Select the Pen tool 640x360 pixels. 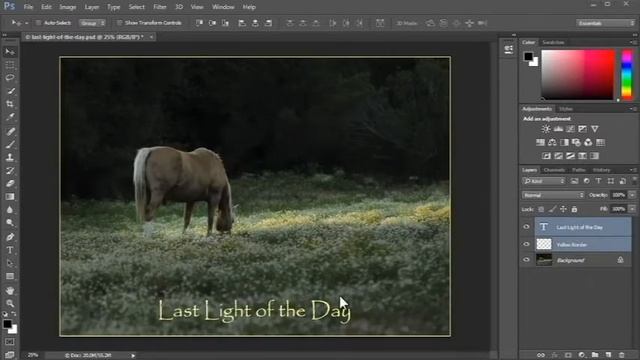[x=10, y=237]
